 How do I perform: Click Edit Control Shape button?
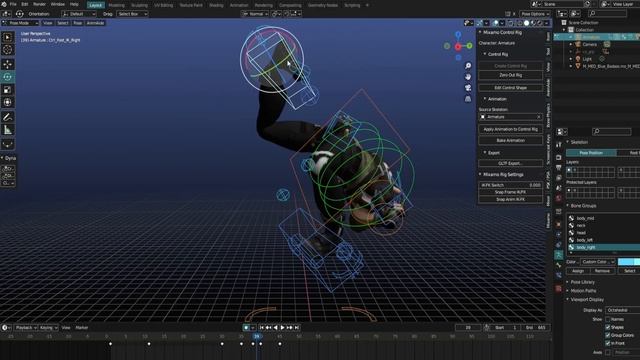point(511,88)
